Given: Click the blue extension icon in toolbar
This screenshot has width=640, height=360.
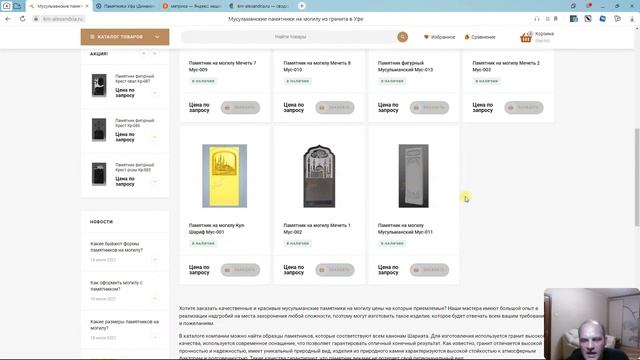Looking at the screenshot, I should (x=602, y=19).
